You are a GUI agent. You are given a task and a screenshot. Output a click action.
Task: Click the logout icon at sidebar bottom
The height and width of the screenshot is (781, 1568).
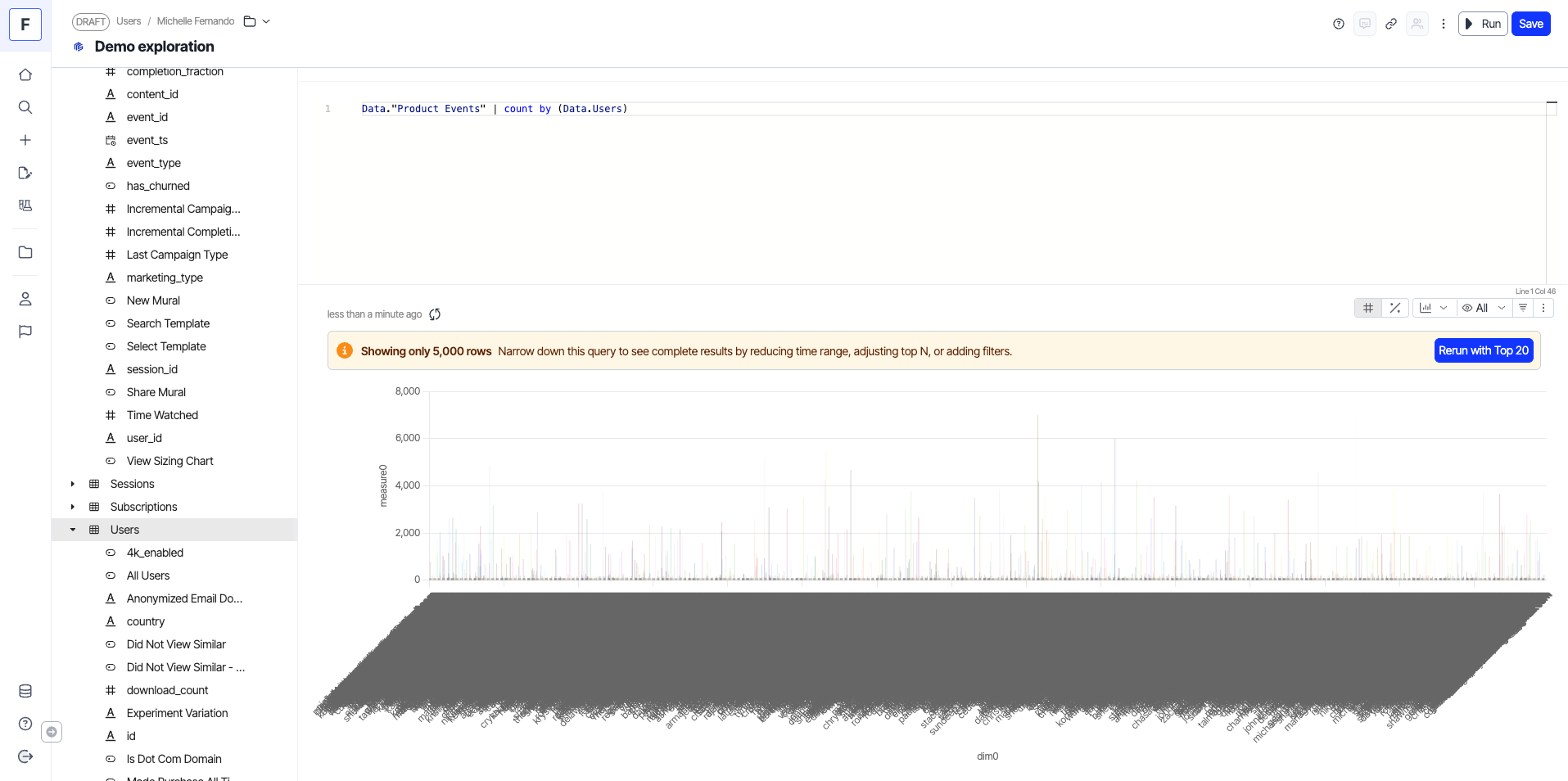(x=25, y=756)
